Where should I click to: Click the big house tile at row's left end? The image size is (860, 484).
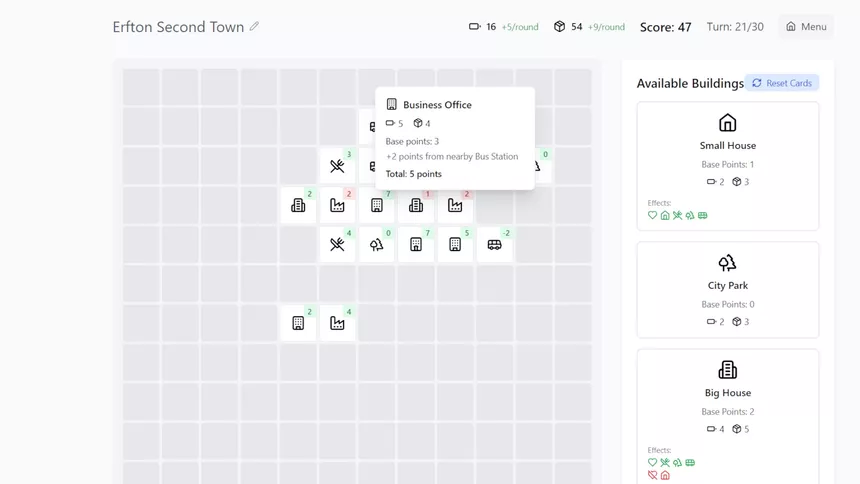(x=298, y=205)
